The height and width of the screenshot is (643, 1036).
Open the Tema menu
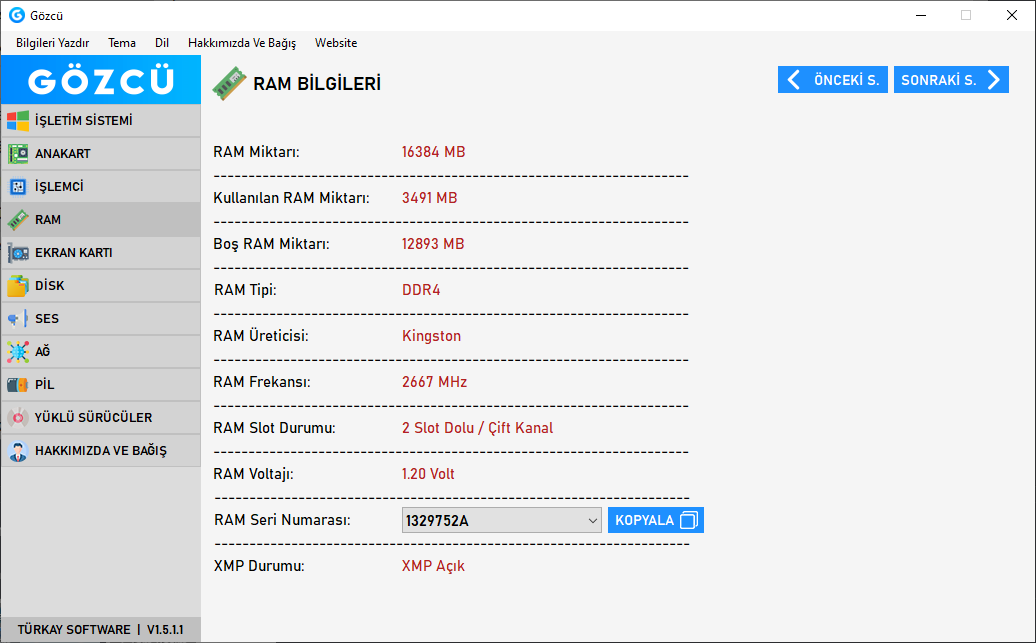[122, 43]
